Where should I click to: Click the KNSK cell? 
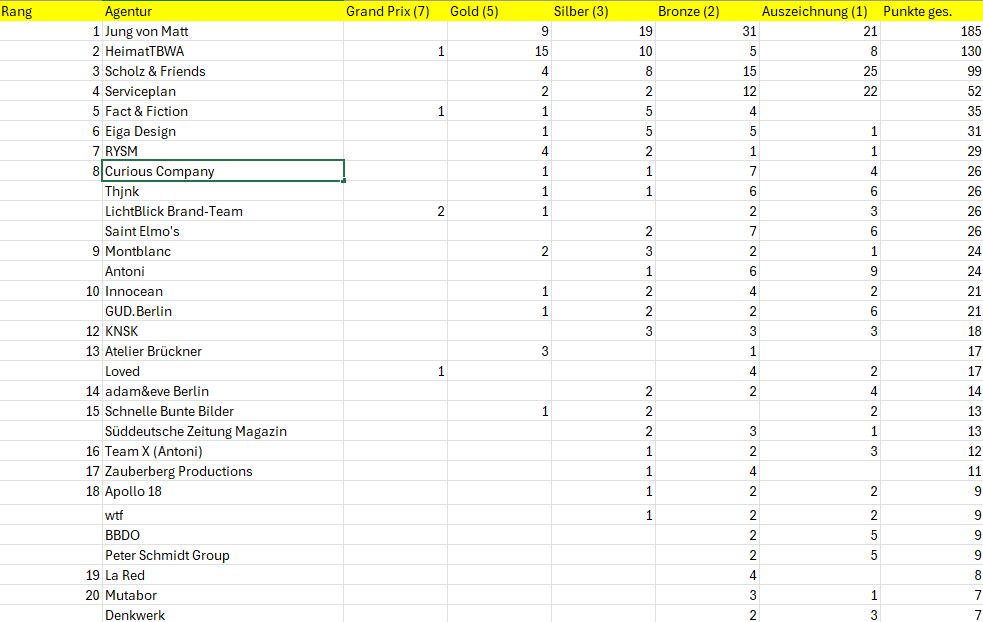223,332
